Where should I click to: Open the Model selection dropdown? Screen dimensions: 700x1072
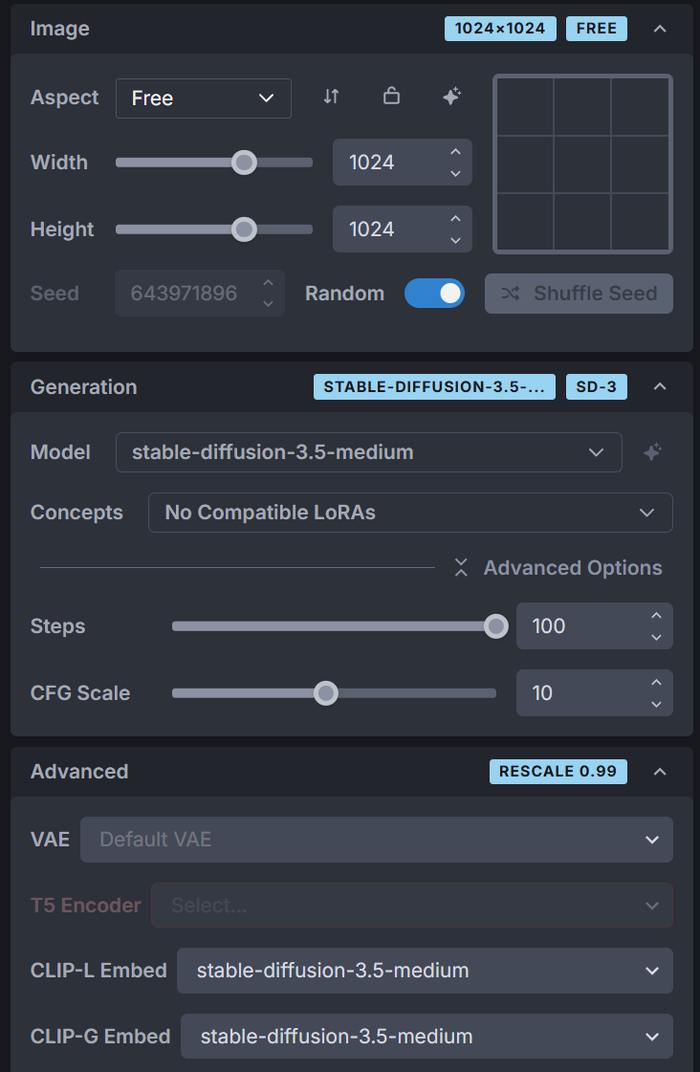[368, 452]
